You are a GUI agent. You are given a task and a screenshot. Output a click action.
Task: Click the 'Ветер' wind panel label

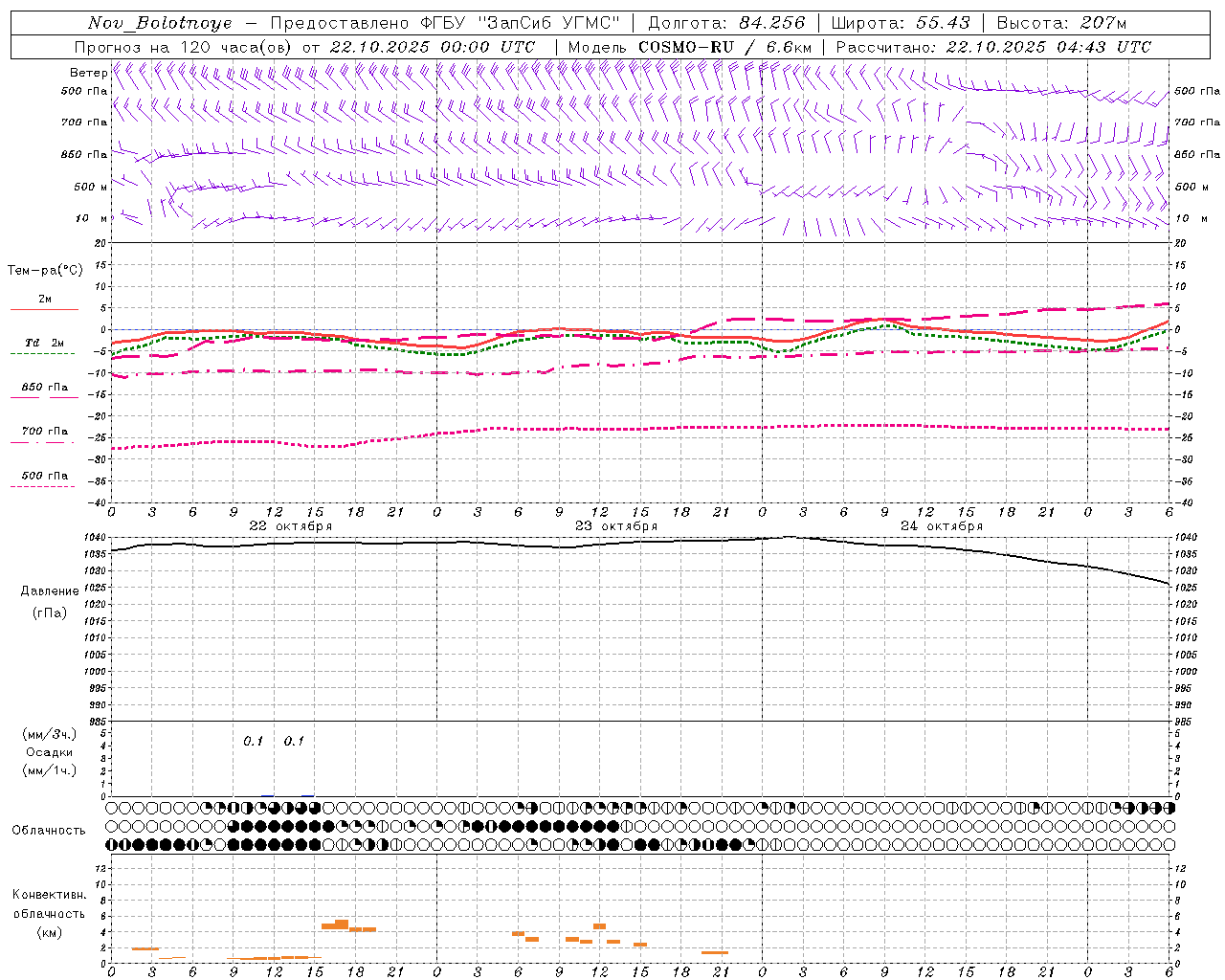pos(88,73)
